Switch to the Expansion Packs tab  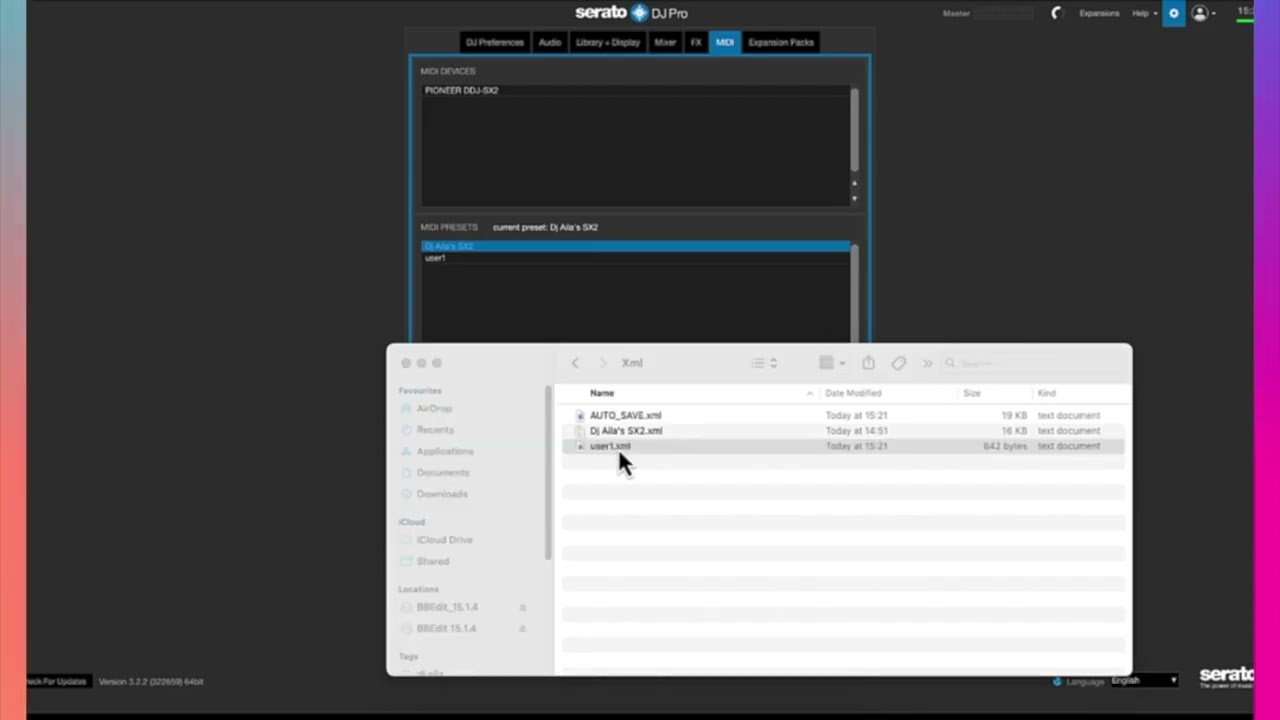point(781,42)
